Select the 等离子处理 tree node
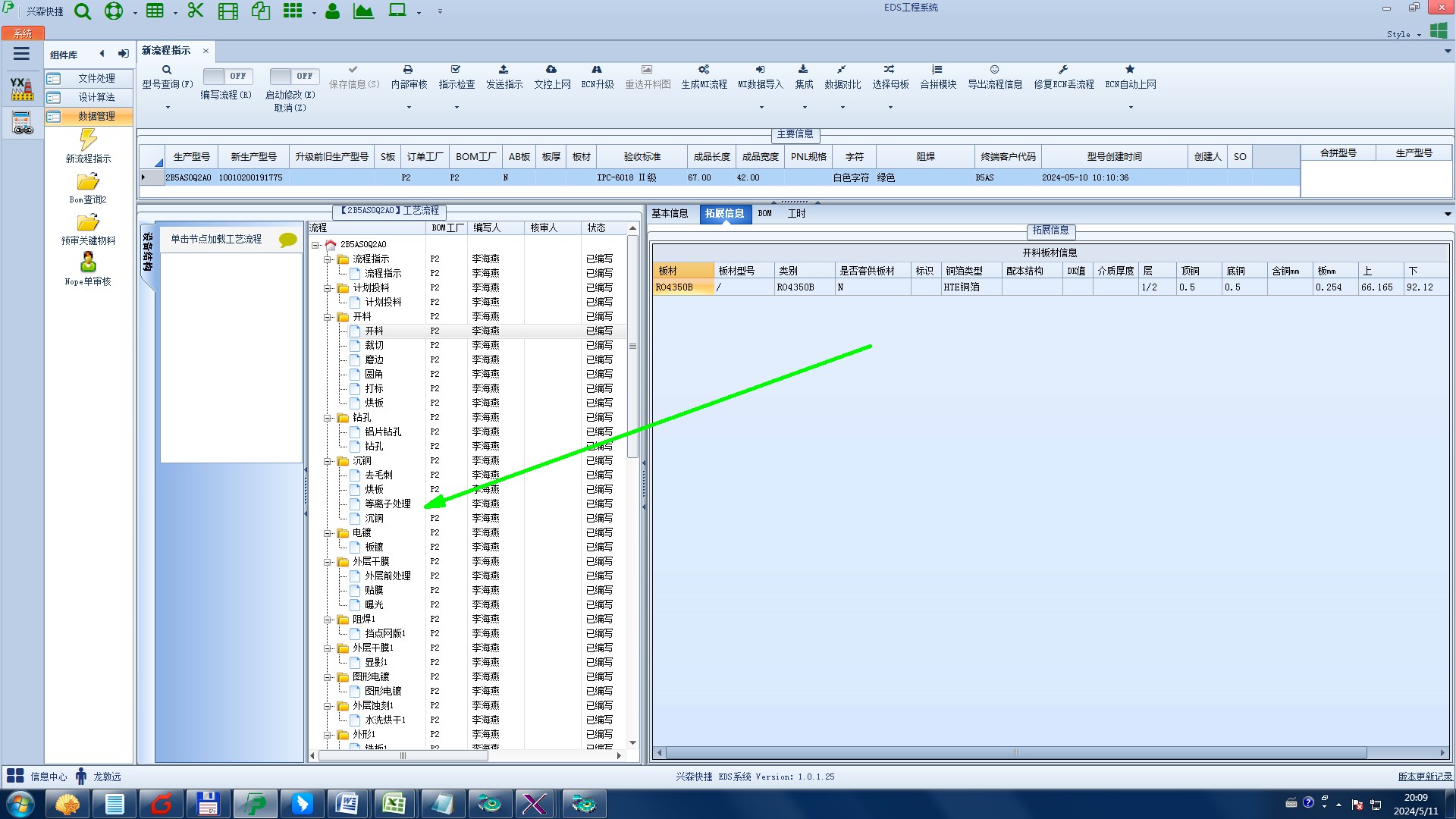Image resolution: width=1456 pixels, height=819 pixels. (388, 504)
